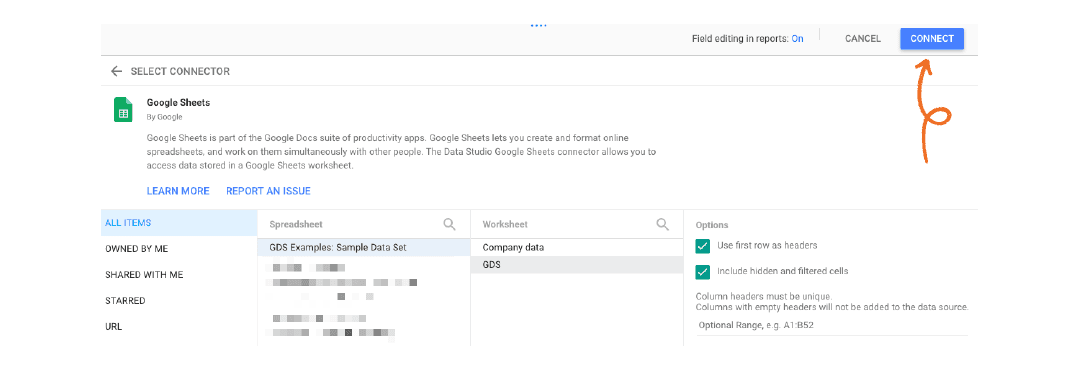The height and width of the screenshot is (370, 1078).
Task: Click the Optional Range input field
Action: 832,325
